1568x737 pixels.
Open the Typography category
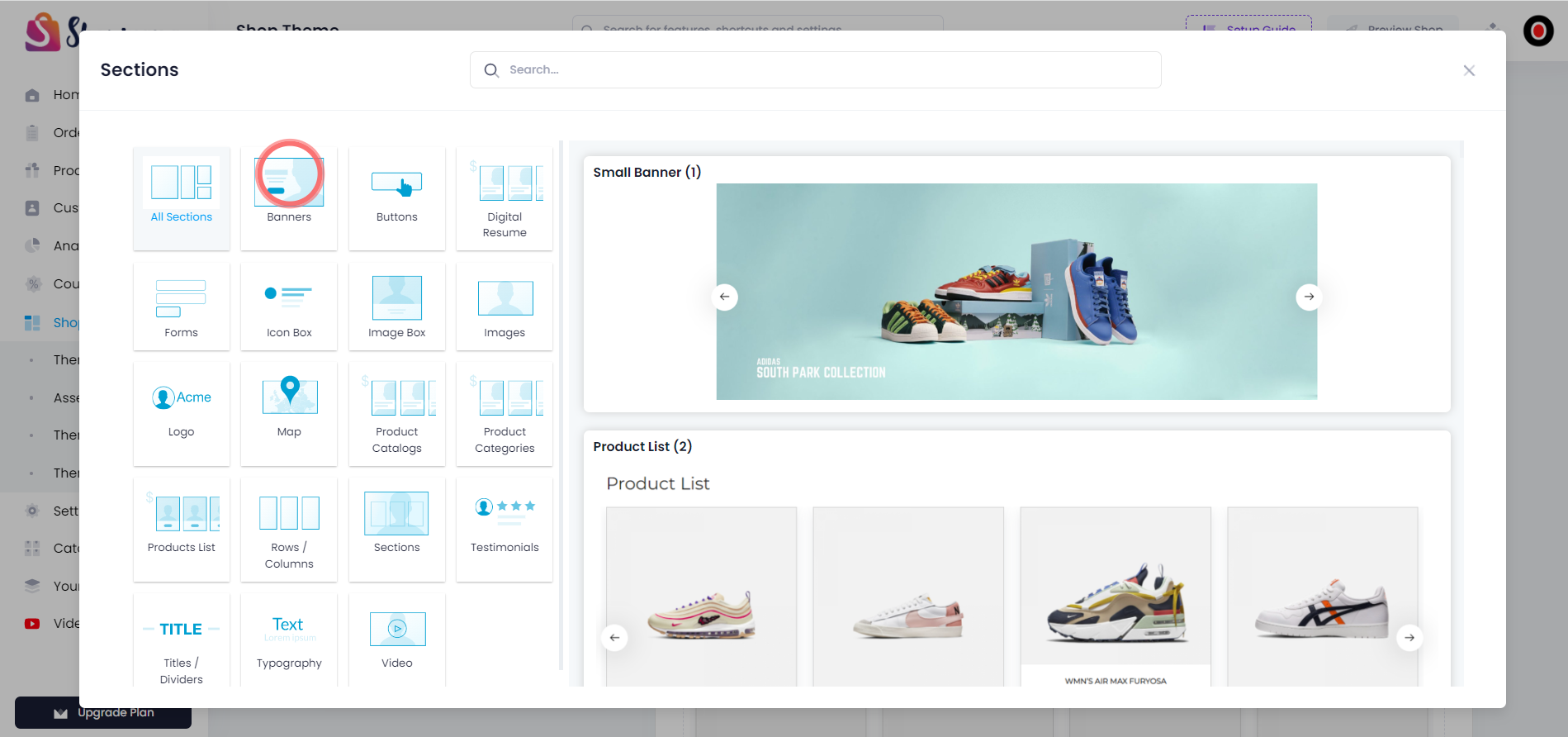point(289,641)
